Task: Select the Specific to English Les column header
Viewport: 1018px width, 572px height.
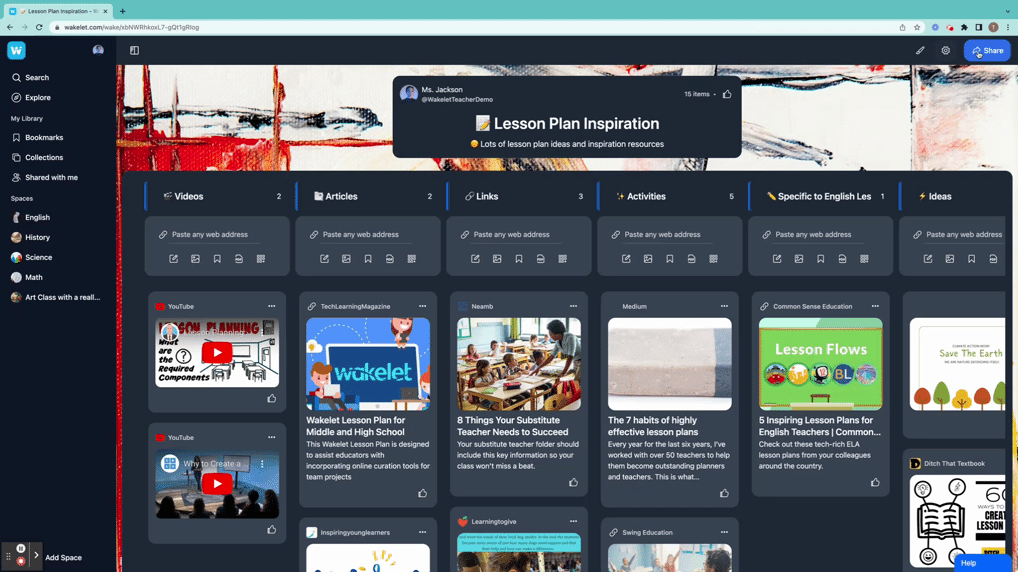Action: 823,196
